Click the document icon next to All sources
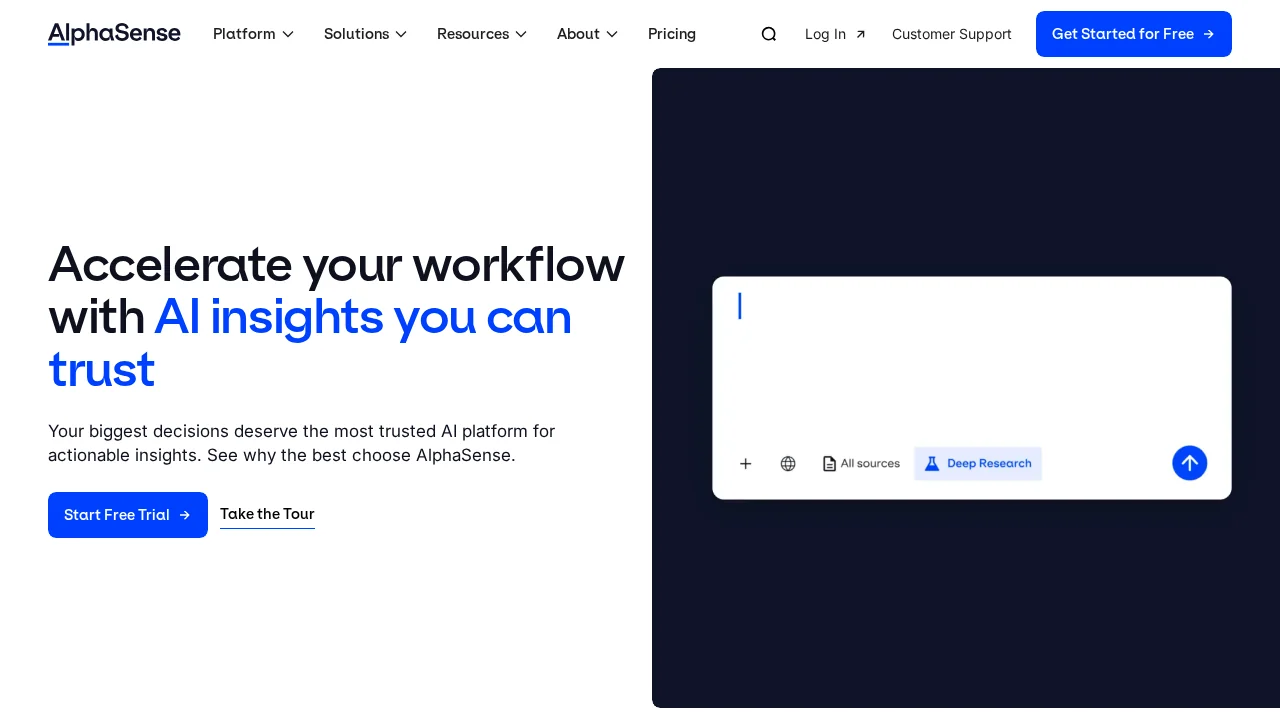This screenshot has width=1280, height=720. pyautogui.click(x=829, y=463)
